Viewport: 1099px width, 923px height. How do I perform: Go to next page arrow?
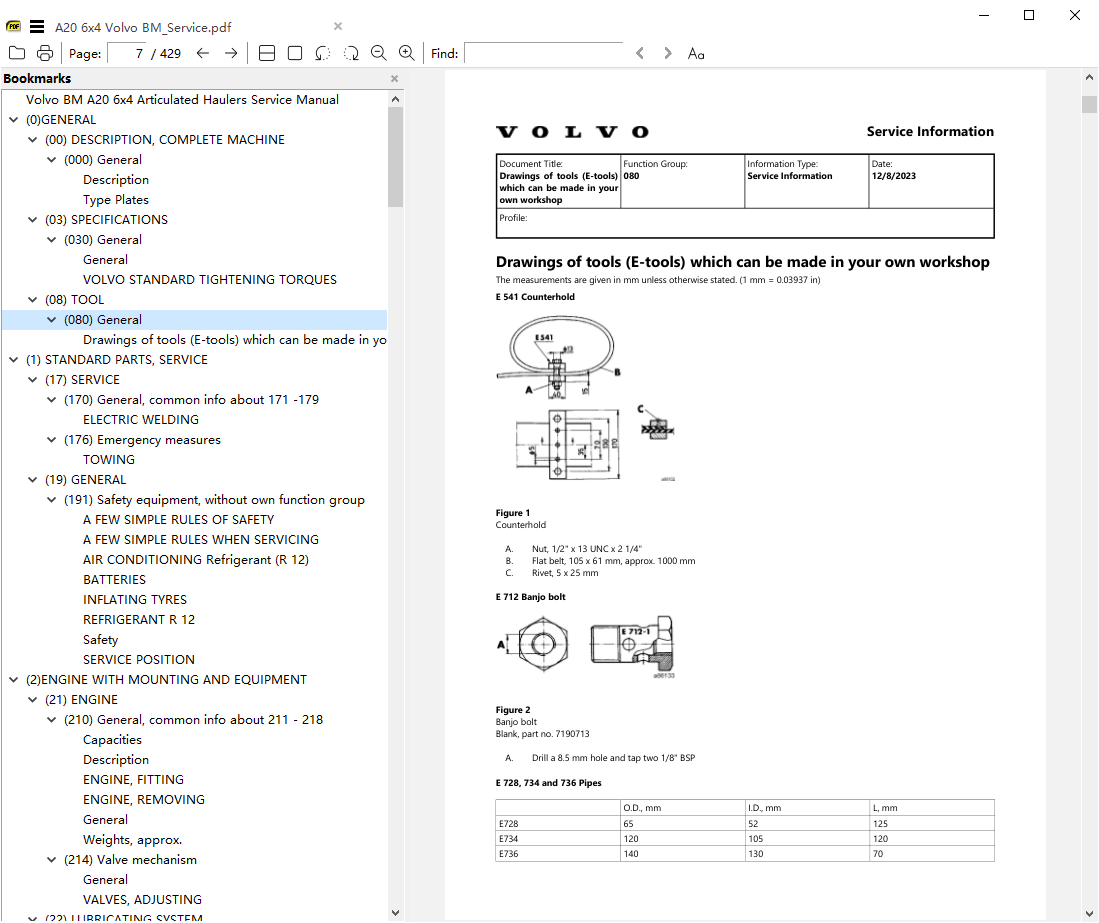231,53
